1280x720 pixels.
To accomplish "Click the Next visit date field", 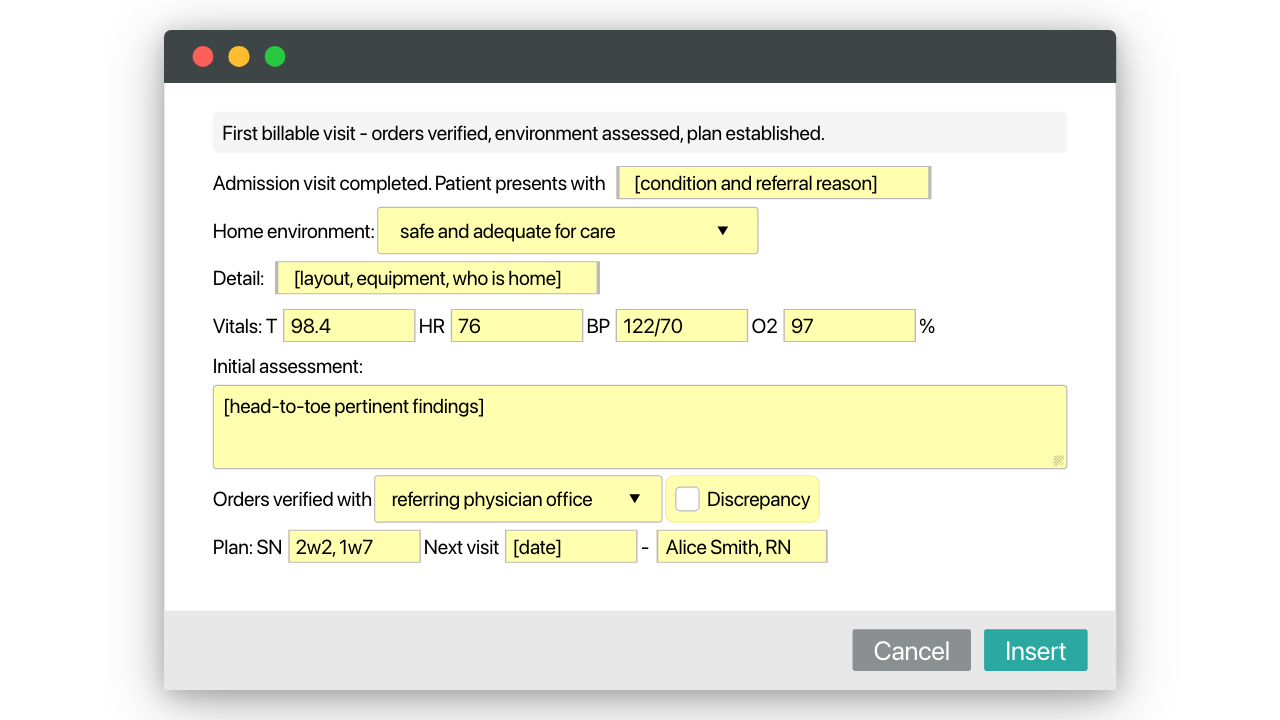I will point(571,547).
